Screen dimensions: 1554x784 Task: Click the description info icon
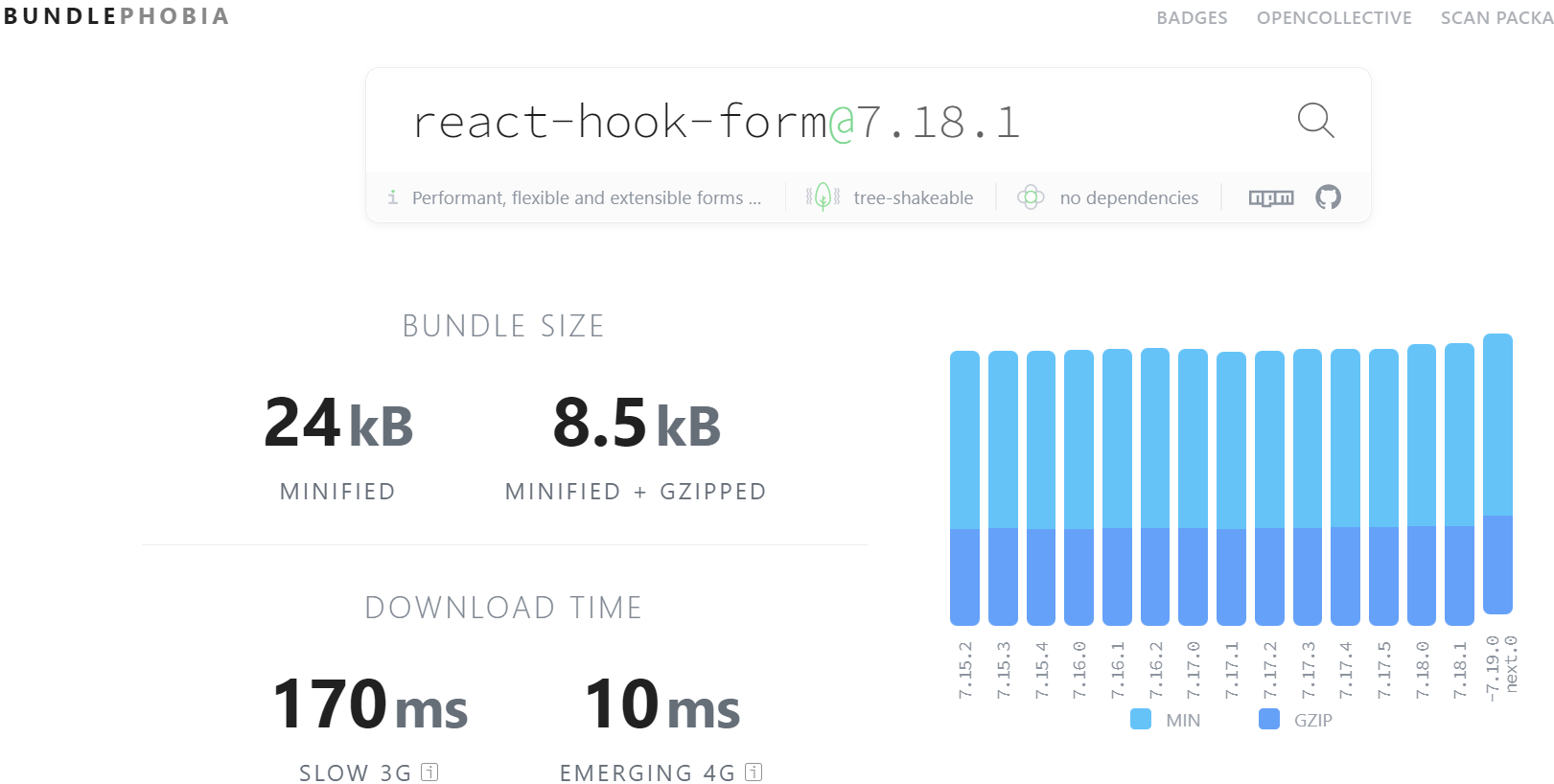pyautogui.click(x=393, y=197)
